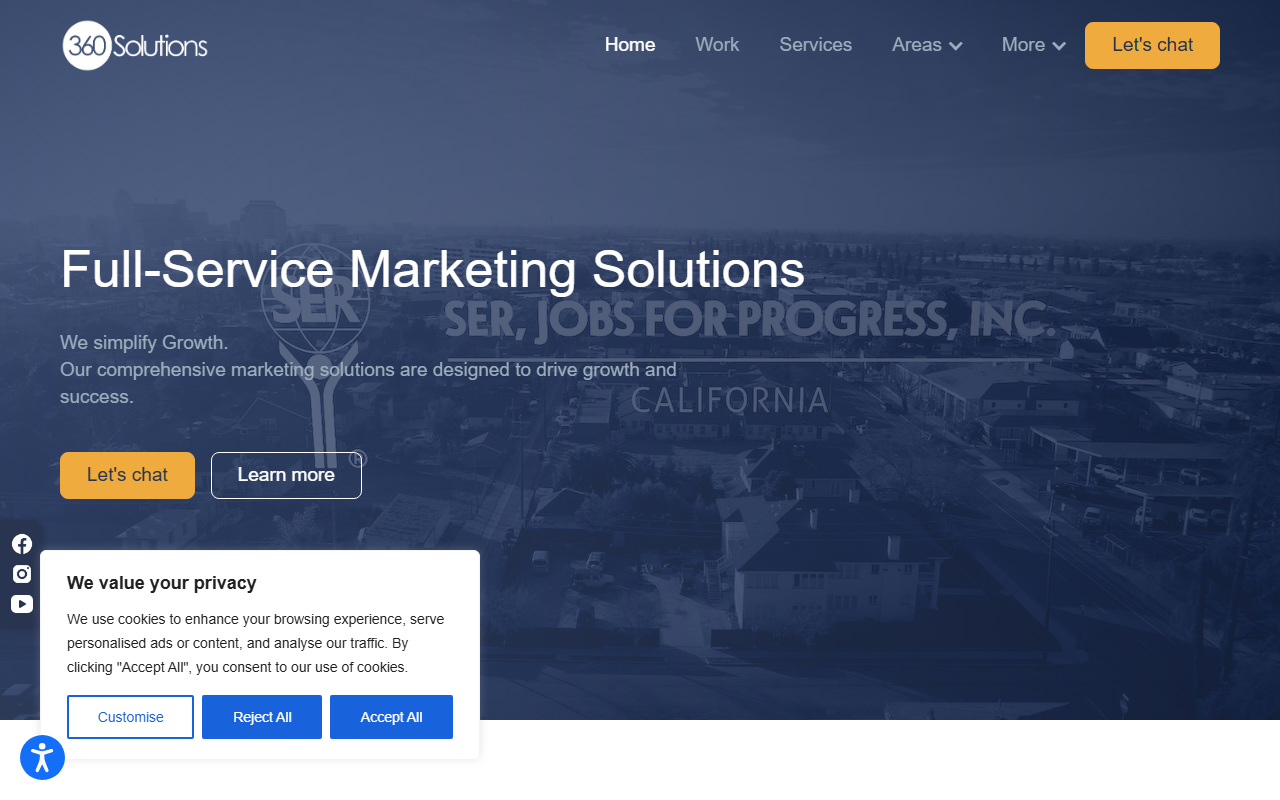
Task: Customise cookie preferences
Action: [x=130, y=717]
